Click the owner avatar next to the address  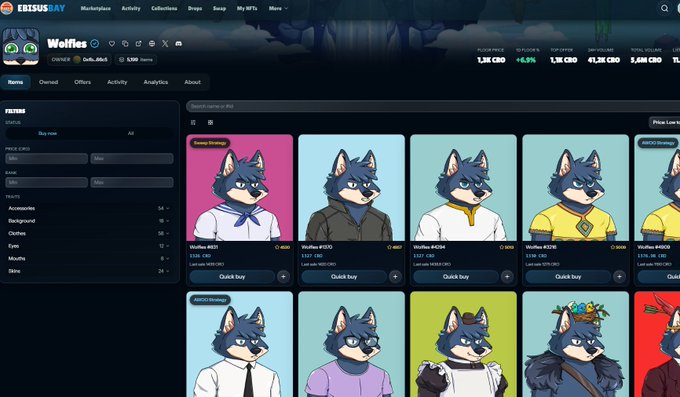click(77, 59)
